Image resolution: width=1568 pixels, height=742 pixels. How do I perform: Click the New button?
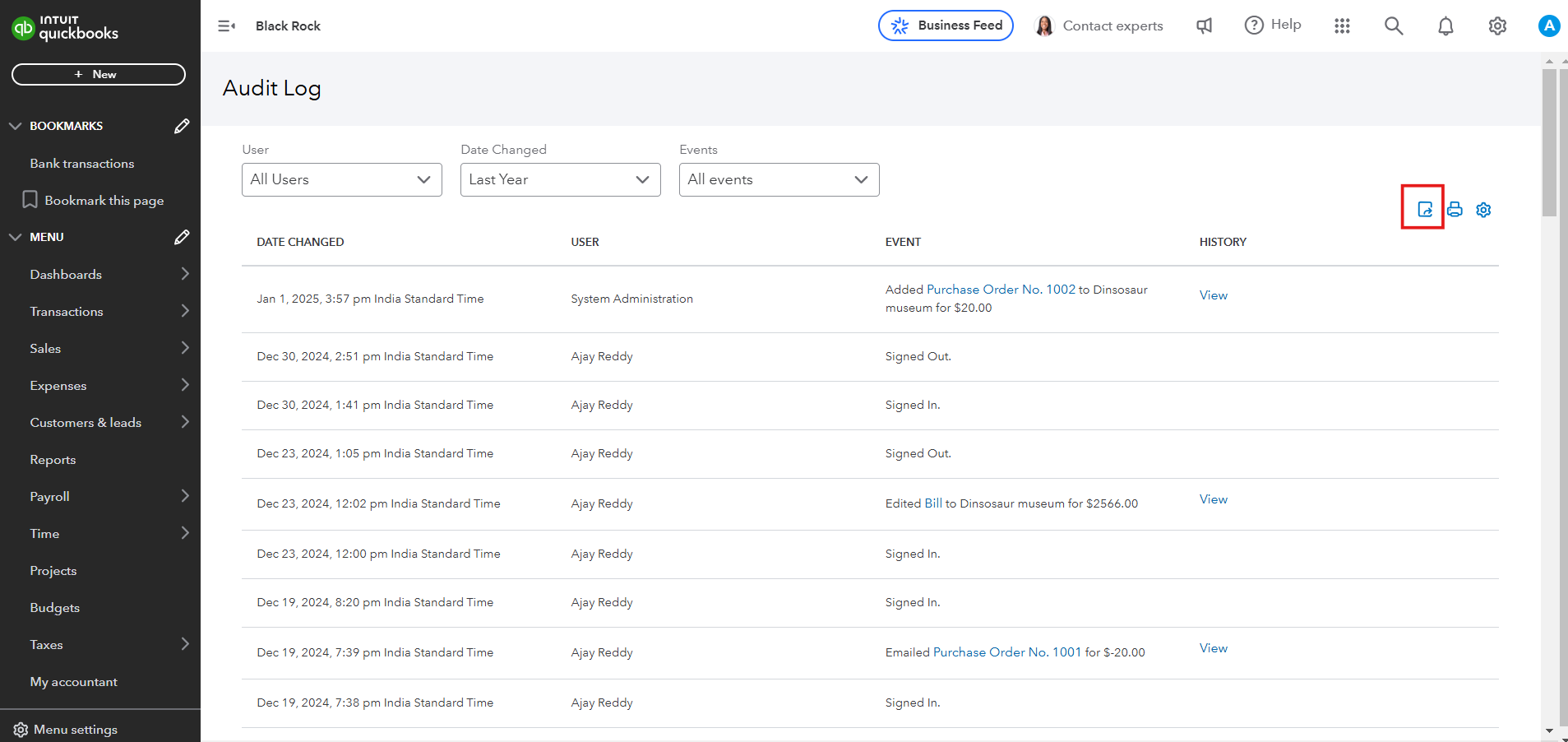pos(99,74)
